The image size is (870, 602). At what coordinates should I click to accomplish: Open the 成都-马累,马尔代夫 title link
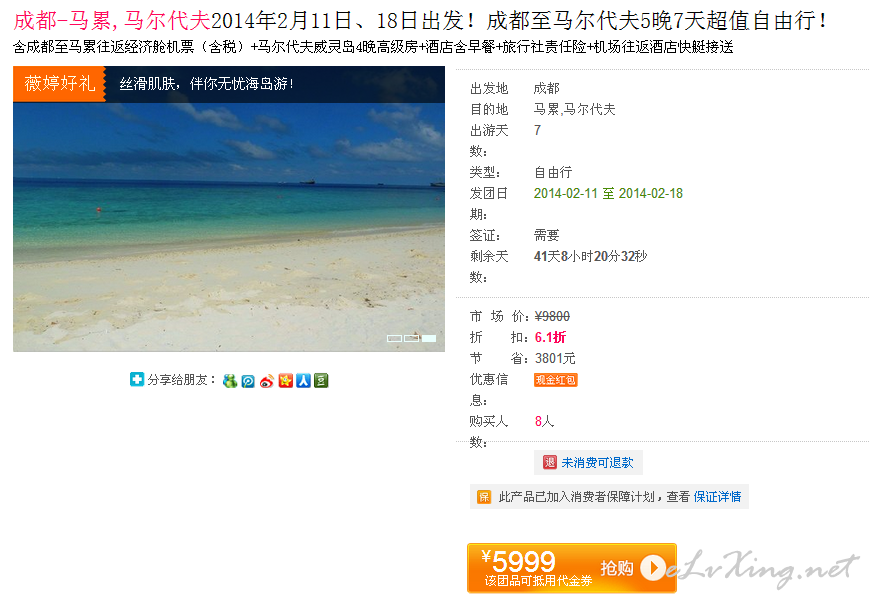[x=112, y=21]
